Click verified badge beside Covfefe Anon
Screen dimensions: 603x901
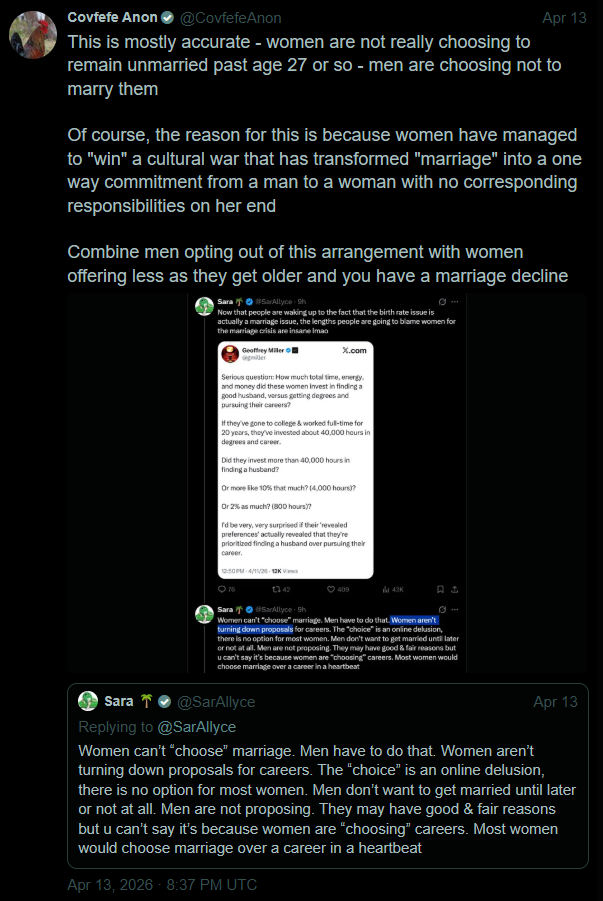(167, 18)
